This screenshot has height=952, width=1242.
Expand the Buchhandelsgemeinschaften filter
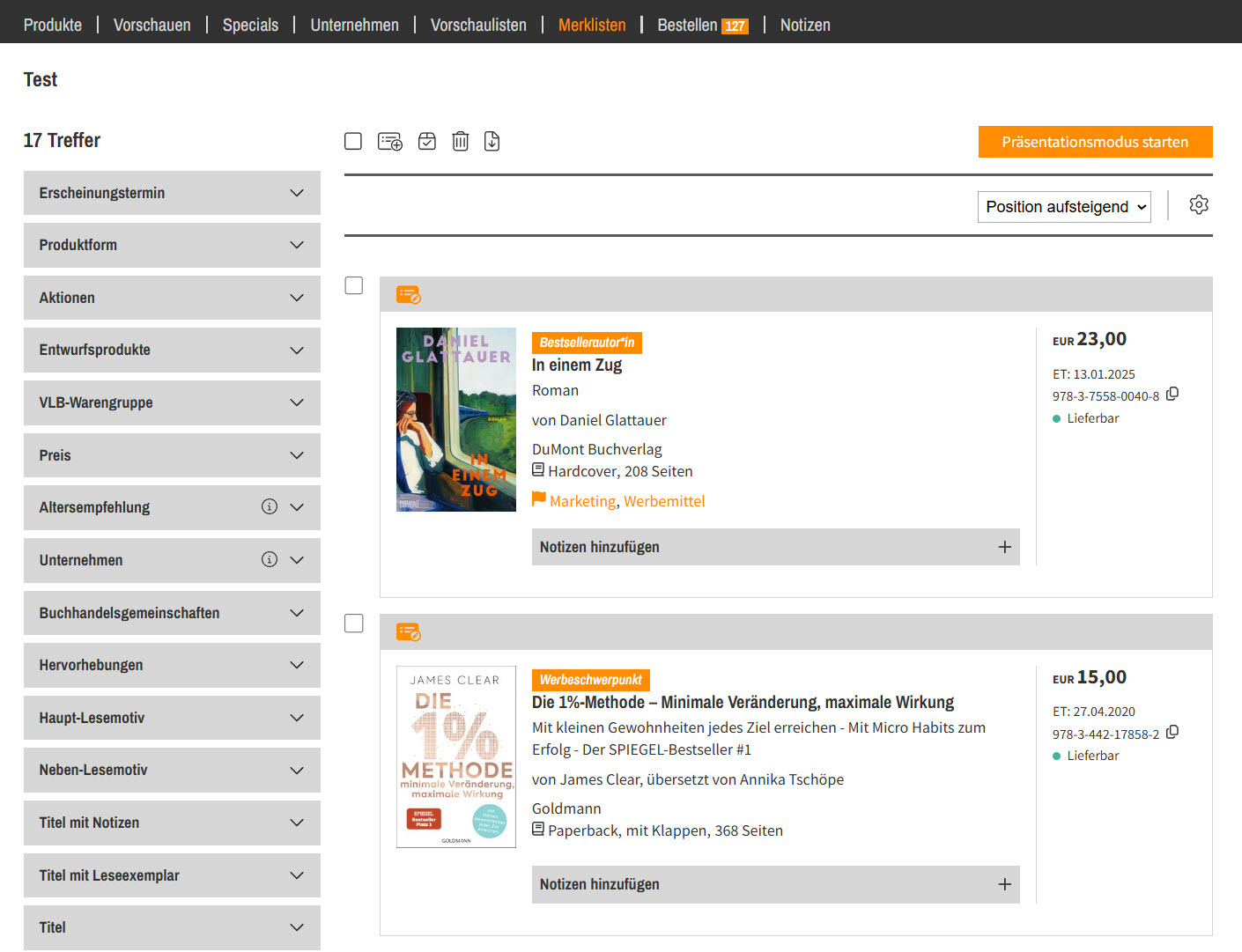tap(172, 613)
